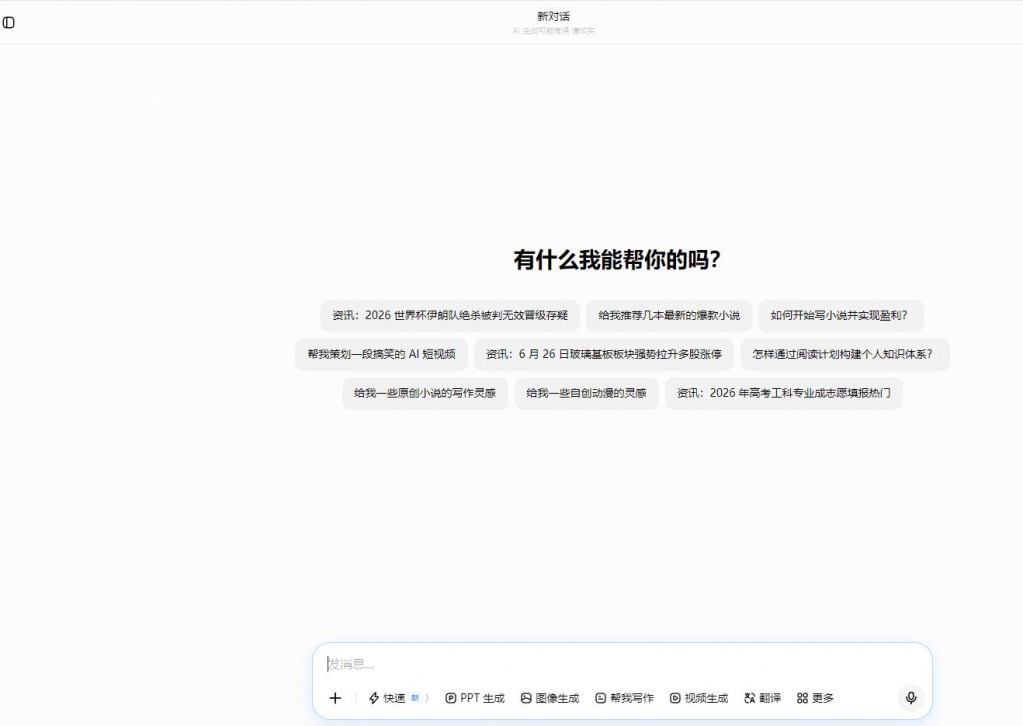Toggle the sidebar panel icon
The height and width of the screenshot is (726, 1023).
tap(8, 23)
